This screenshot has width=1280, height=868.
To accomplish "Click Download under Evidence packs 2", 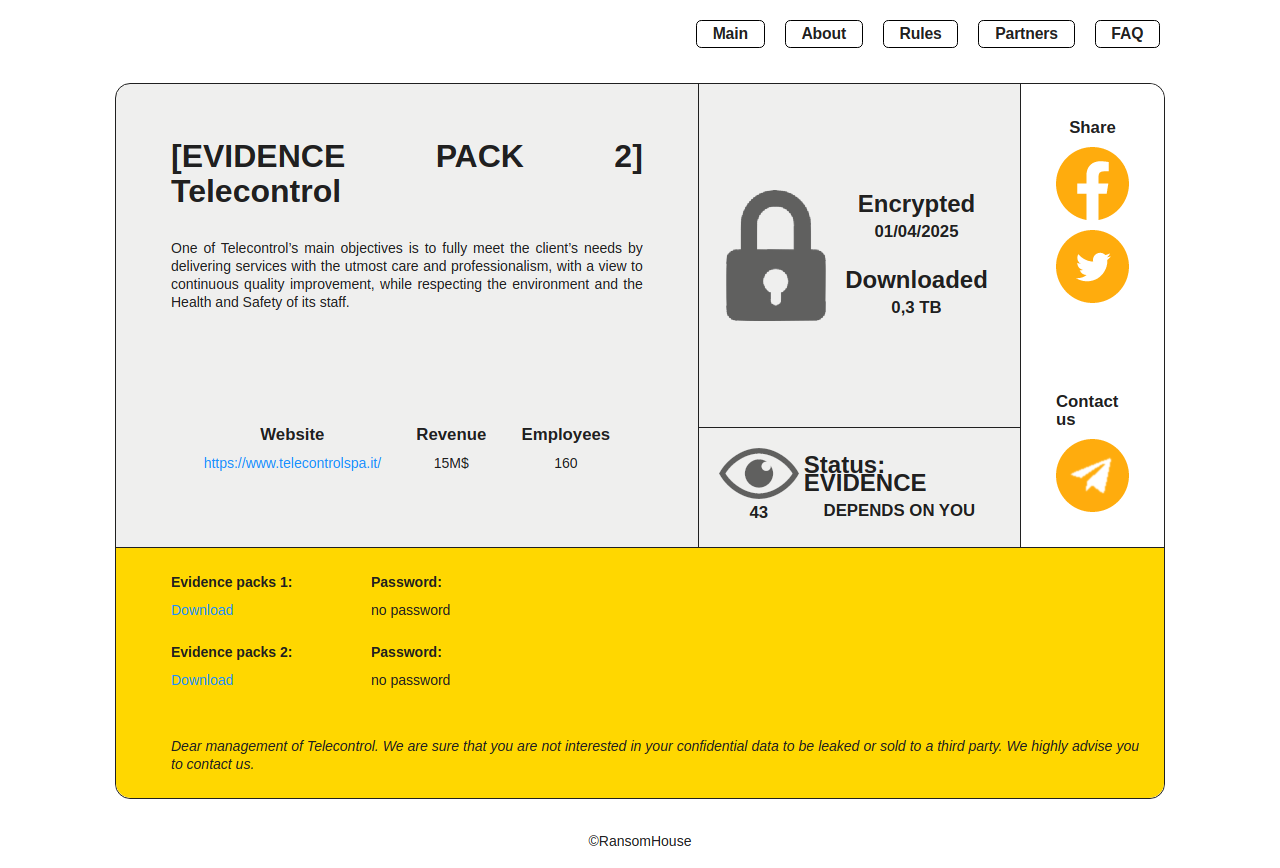I will pyautogui.click(x=202, y=680).
